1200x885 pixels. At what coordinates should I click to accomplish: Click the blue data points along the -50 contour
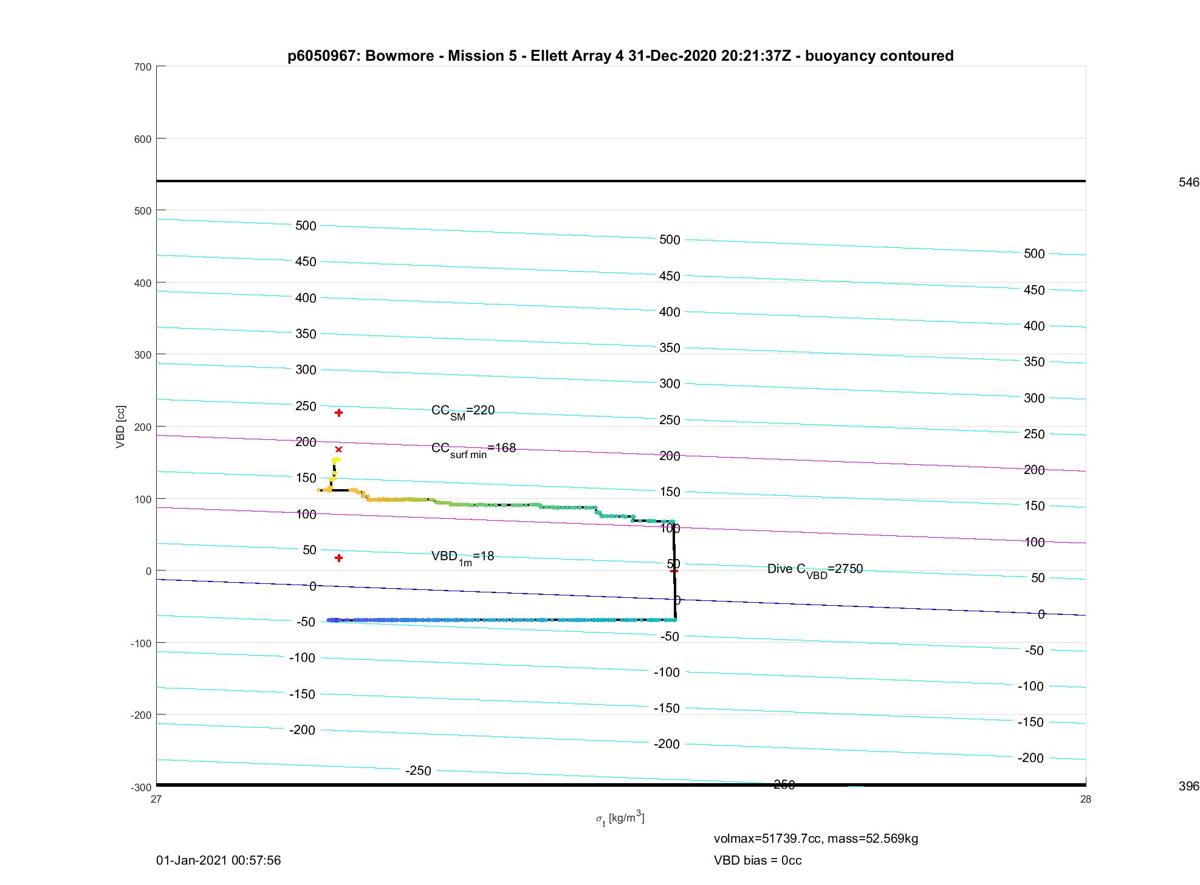pyautogui.click(x=500, y=620)
